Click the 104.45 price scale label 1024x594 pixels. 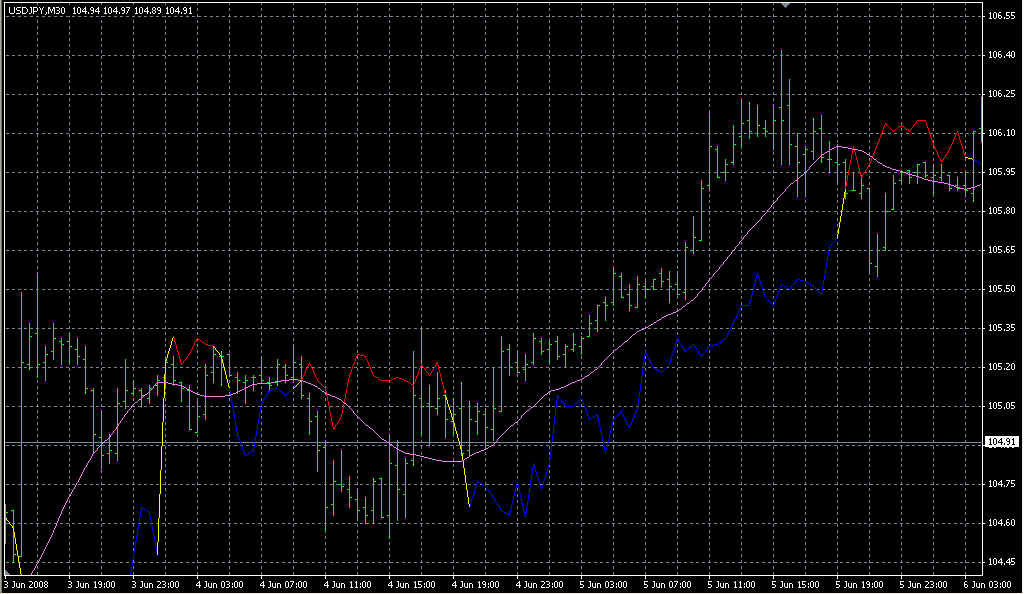click(x=1002, y=562)
